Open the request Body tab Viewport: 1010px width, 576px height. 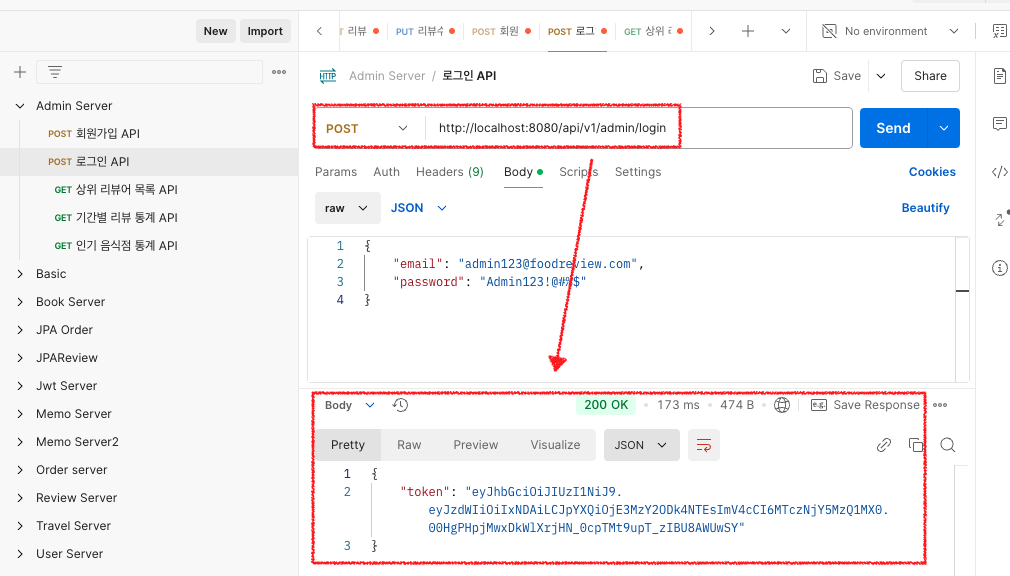523,172
